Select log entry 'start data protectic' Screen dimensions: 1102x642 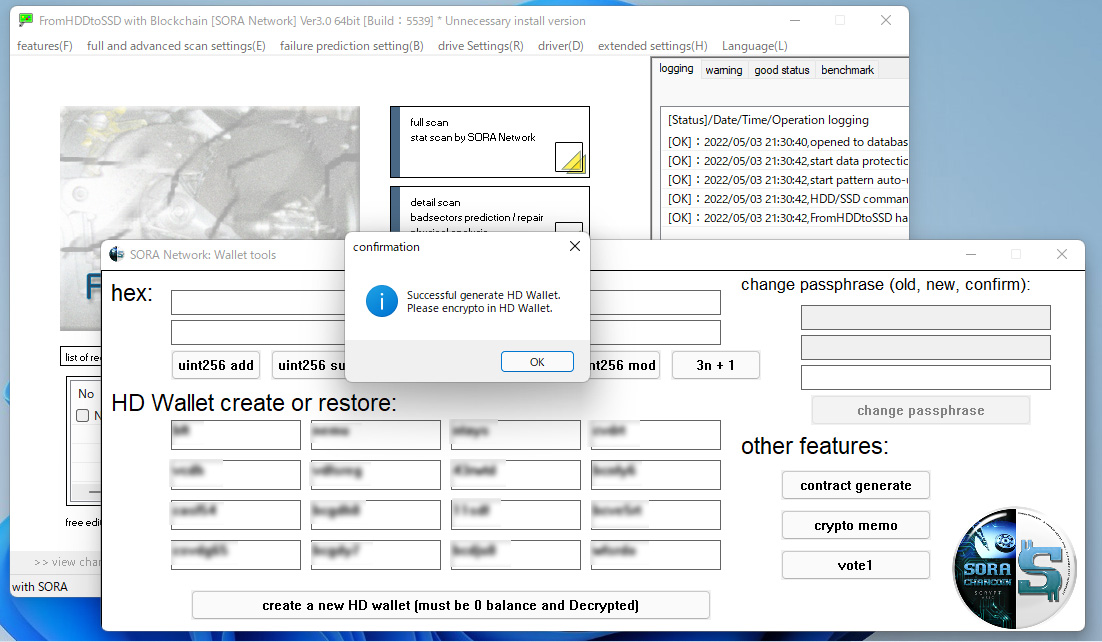point(787,161)
